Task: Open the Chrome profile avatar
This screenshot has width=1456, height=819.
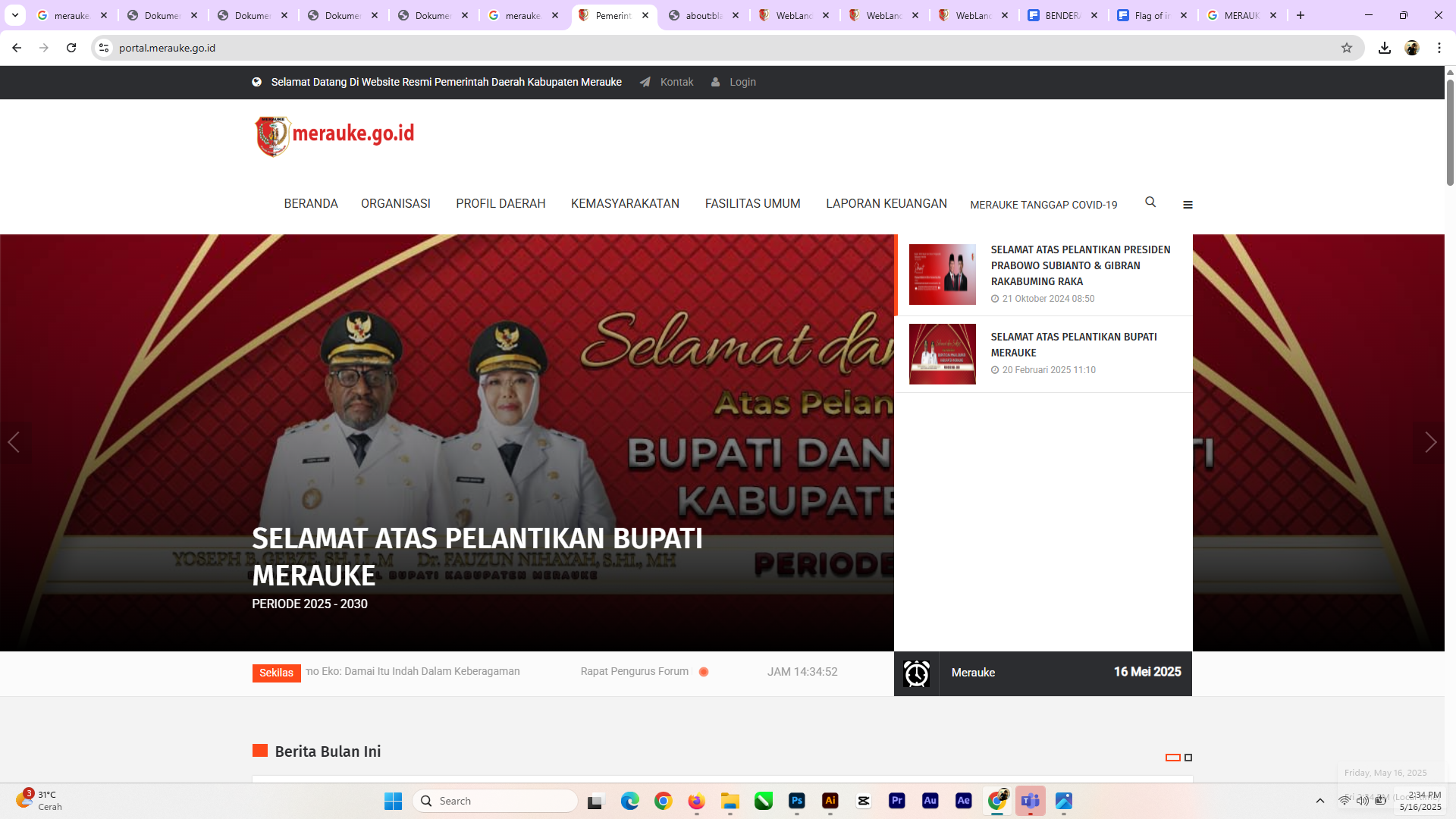Action: (x=1412, y=48)
